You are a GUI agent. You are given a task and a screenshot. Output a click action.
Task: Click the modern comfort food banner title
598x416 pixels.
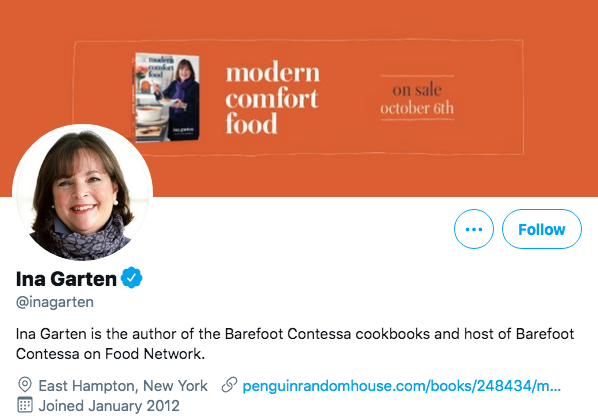click(273, 98)
